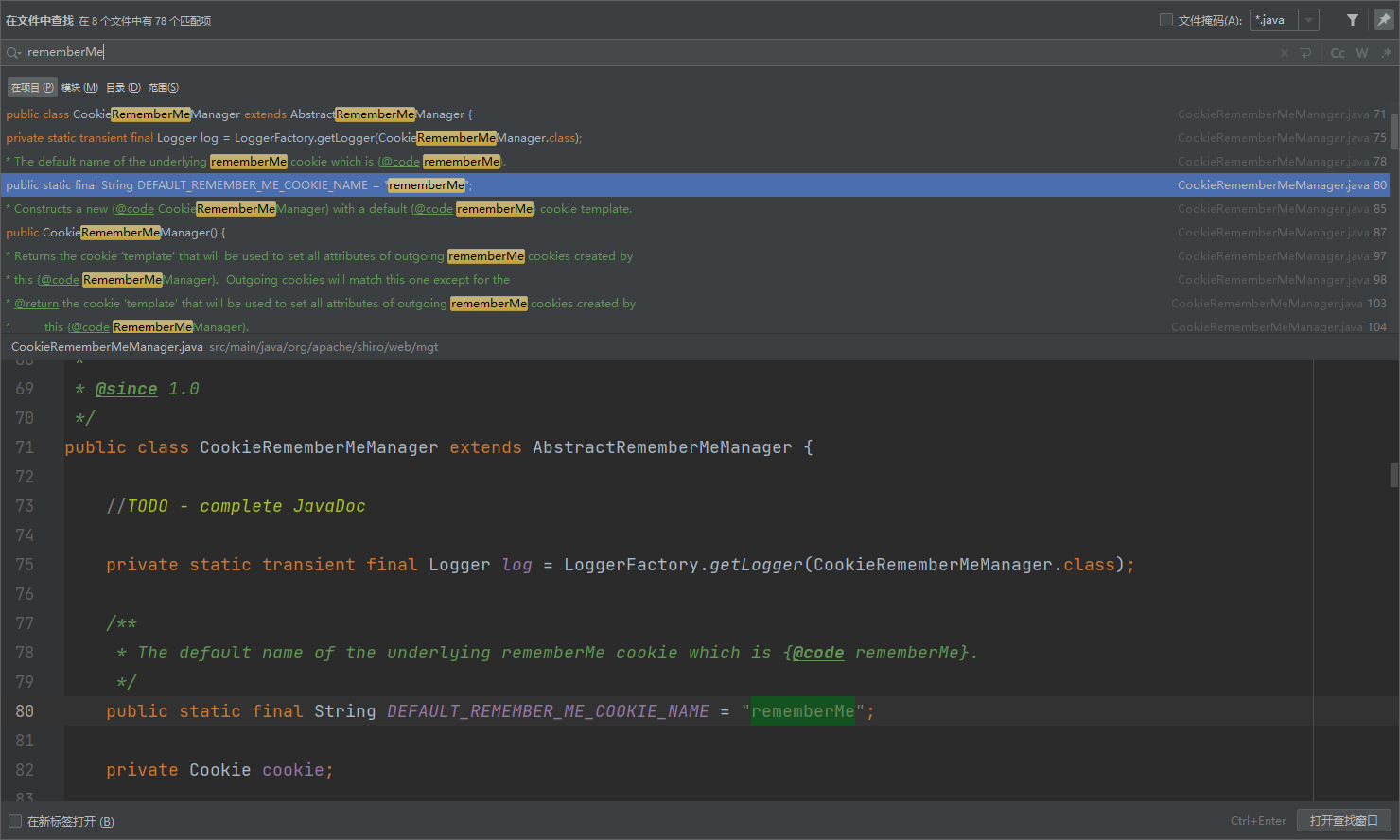Click 'AbstractRememberMeManager' in preview line 71
Image resolution: width=1400 pixels, height=840 pixels.
coord(662,447)
